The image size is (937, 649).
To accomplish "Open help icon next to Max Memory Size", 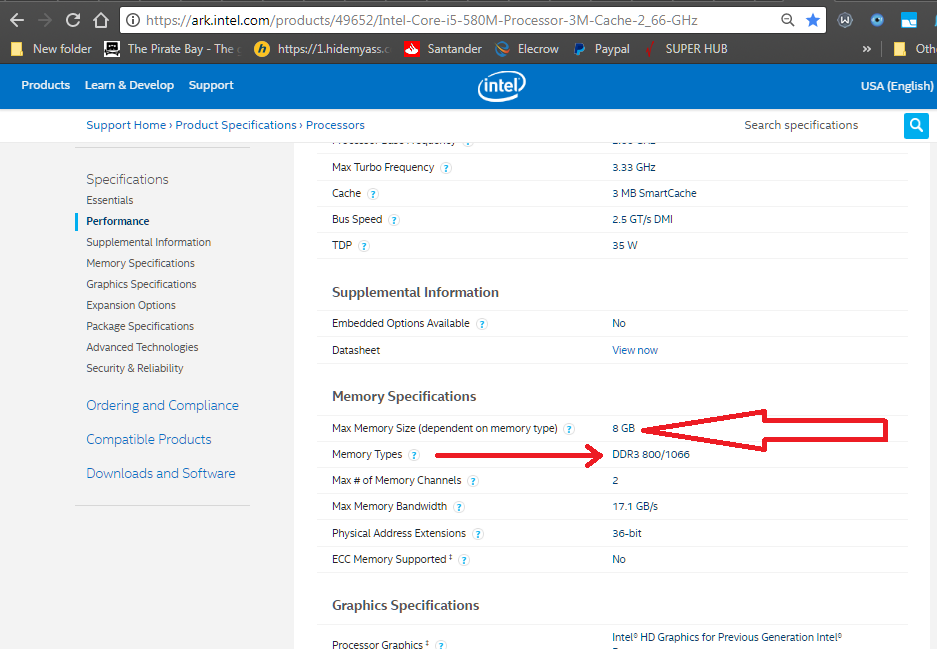I will coord(569,428).
